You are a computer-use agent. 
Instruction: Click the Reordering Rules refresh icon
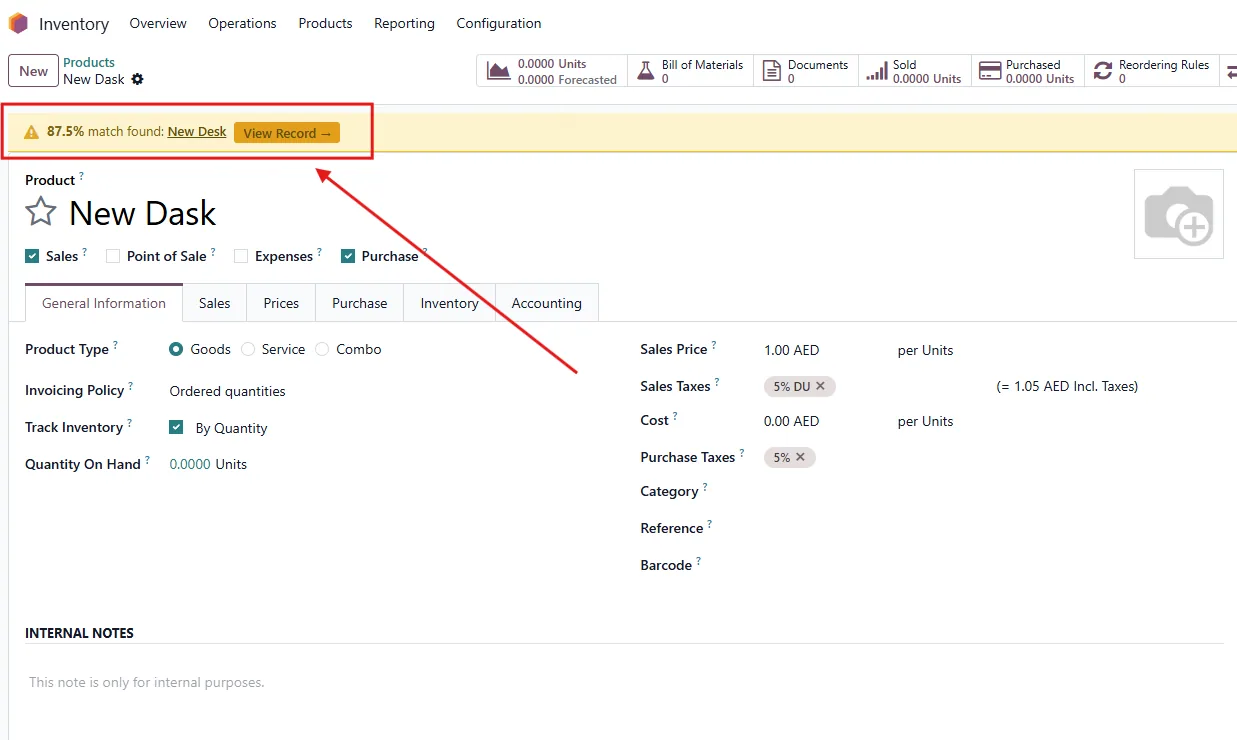tap(1103, 71)
